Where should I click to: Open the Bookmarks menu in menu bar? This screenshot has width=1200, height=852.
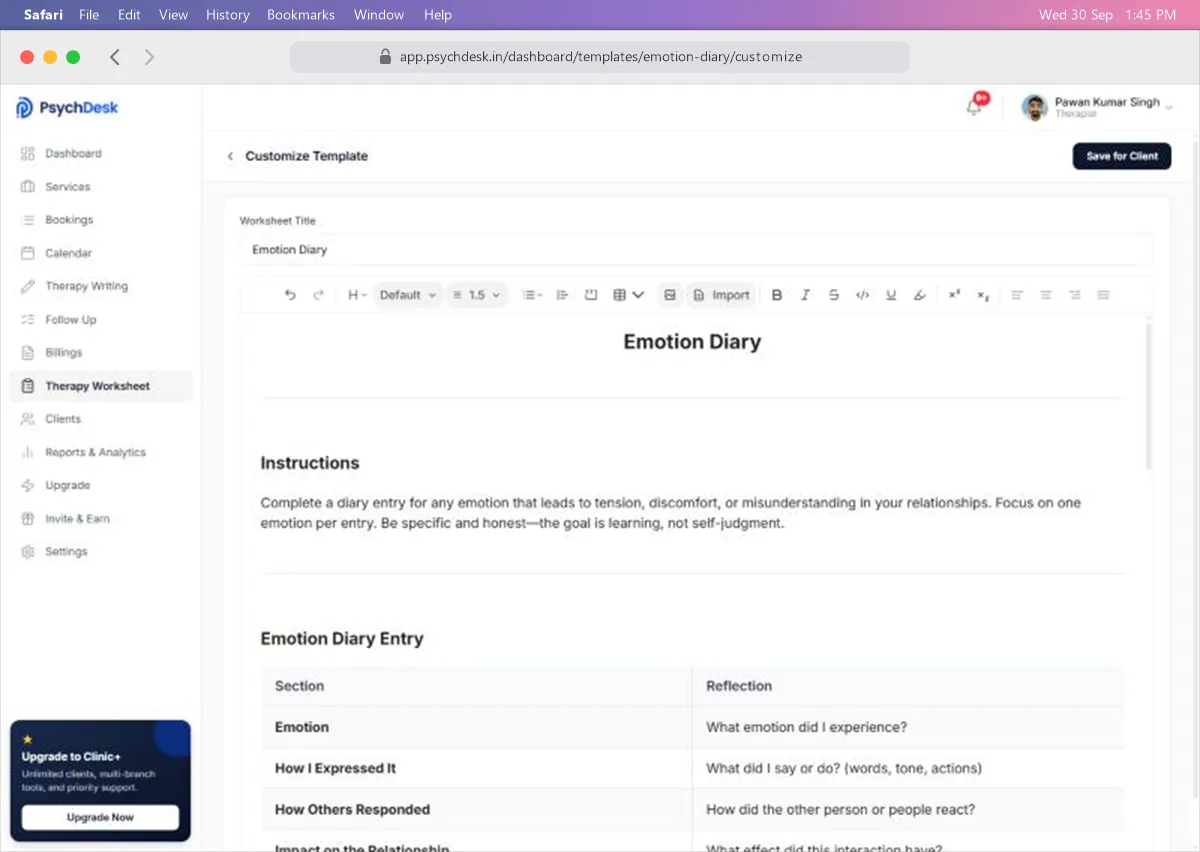coord(301,15)
